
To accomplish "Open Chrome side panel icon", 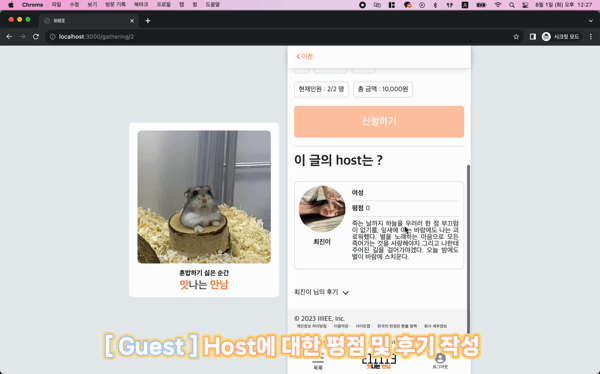I will 533,37.
